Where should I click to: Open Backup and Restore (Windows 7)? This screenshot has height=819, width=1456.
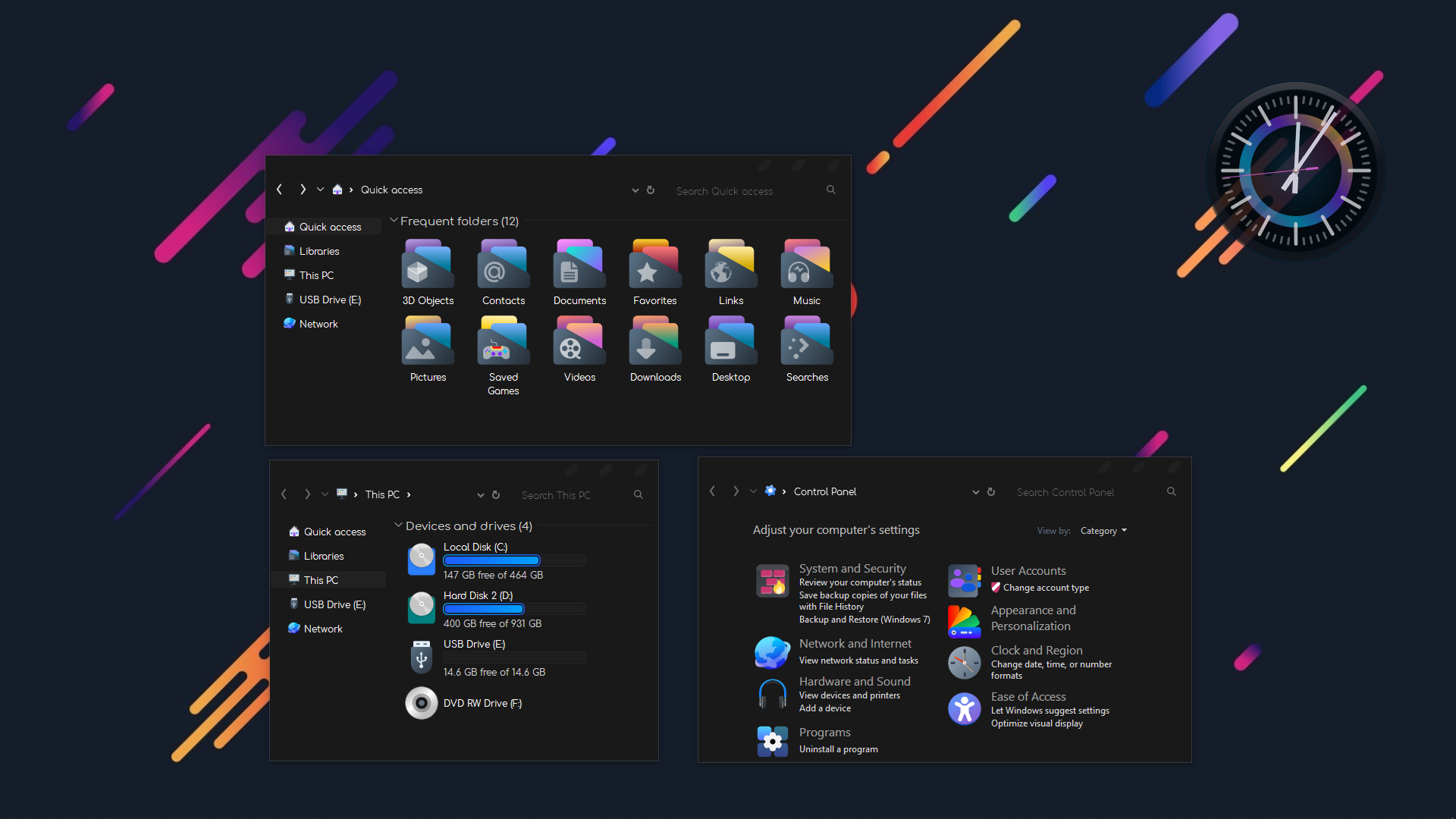[x=864, y=619]
